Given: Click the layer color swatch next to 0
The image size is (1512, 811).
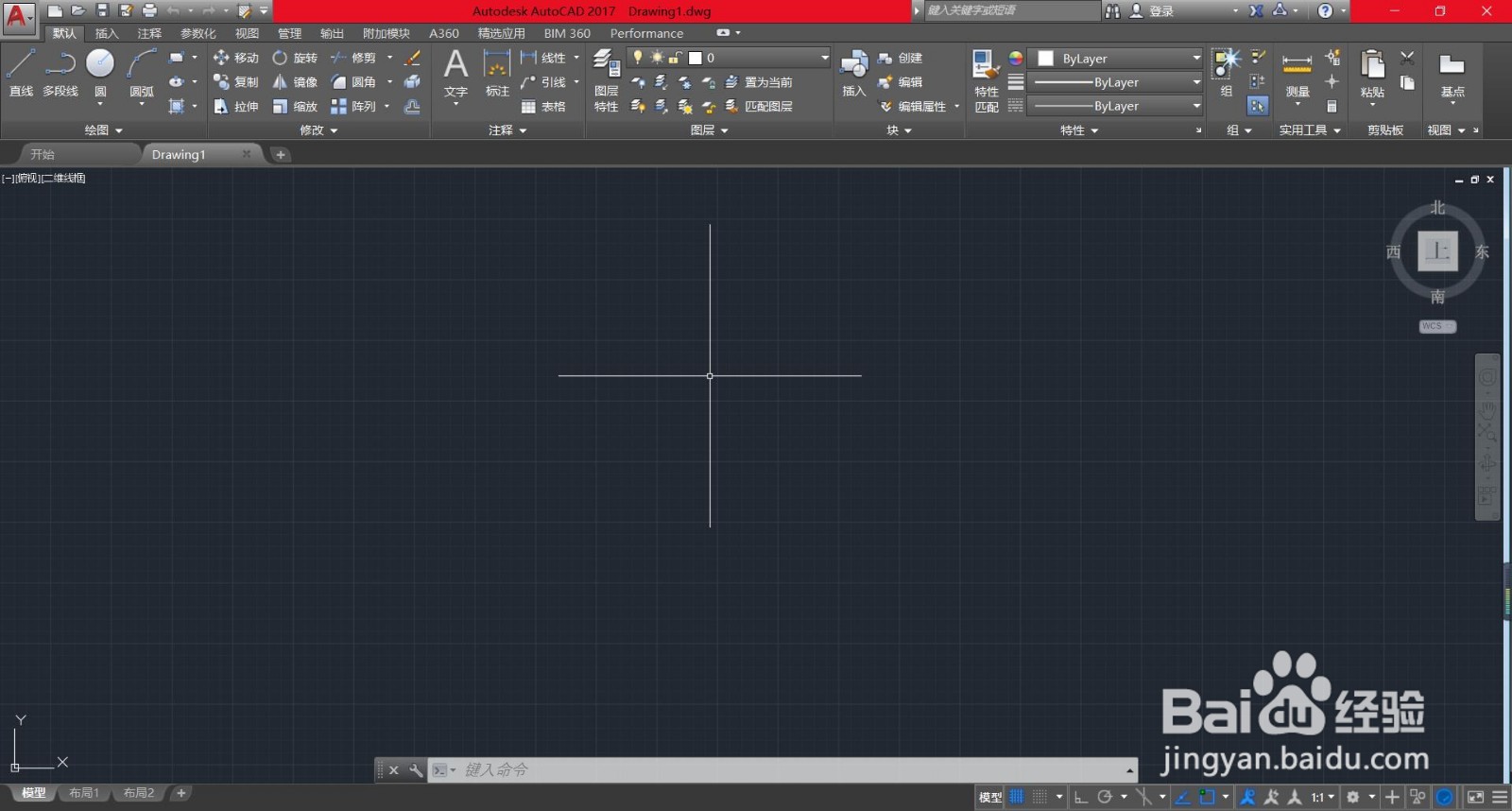Looking at the screenshot, I should 696,58.
